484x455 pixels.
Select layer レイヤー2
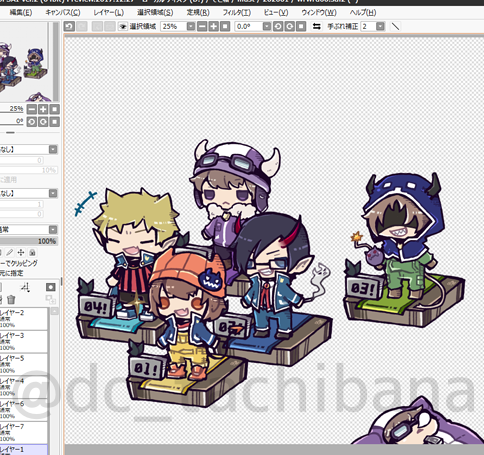tap(24, 319)
